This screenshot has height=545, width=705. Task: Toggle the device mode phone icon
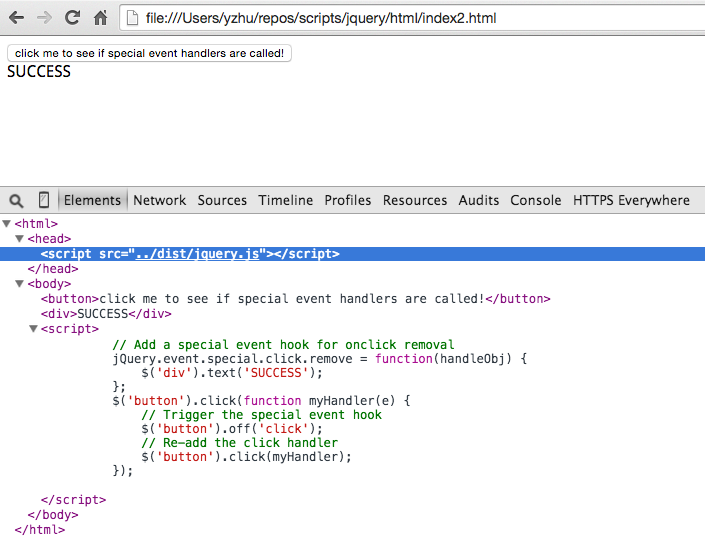tap(44, 200)
